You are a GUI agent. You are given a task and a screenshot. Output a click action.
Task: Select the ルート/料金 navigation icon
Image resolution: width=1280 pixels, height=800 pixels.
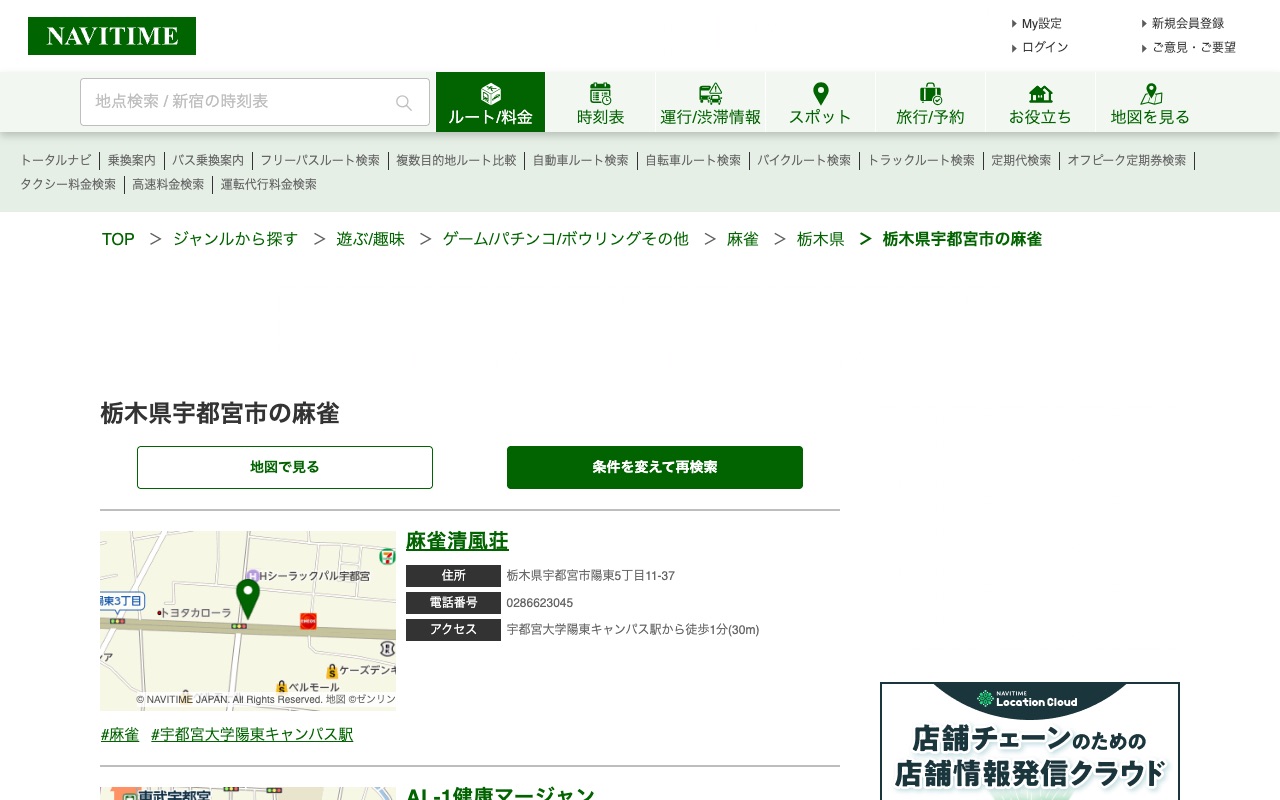click(490, 95)
